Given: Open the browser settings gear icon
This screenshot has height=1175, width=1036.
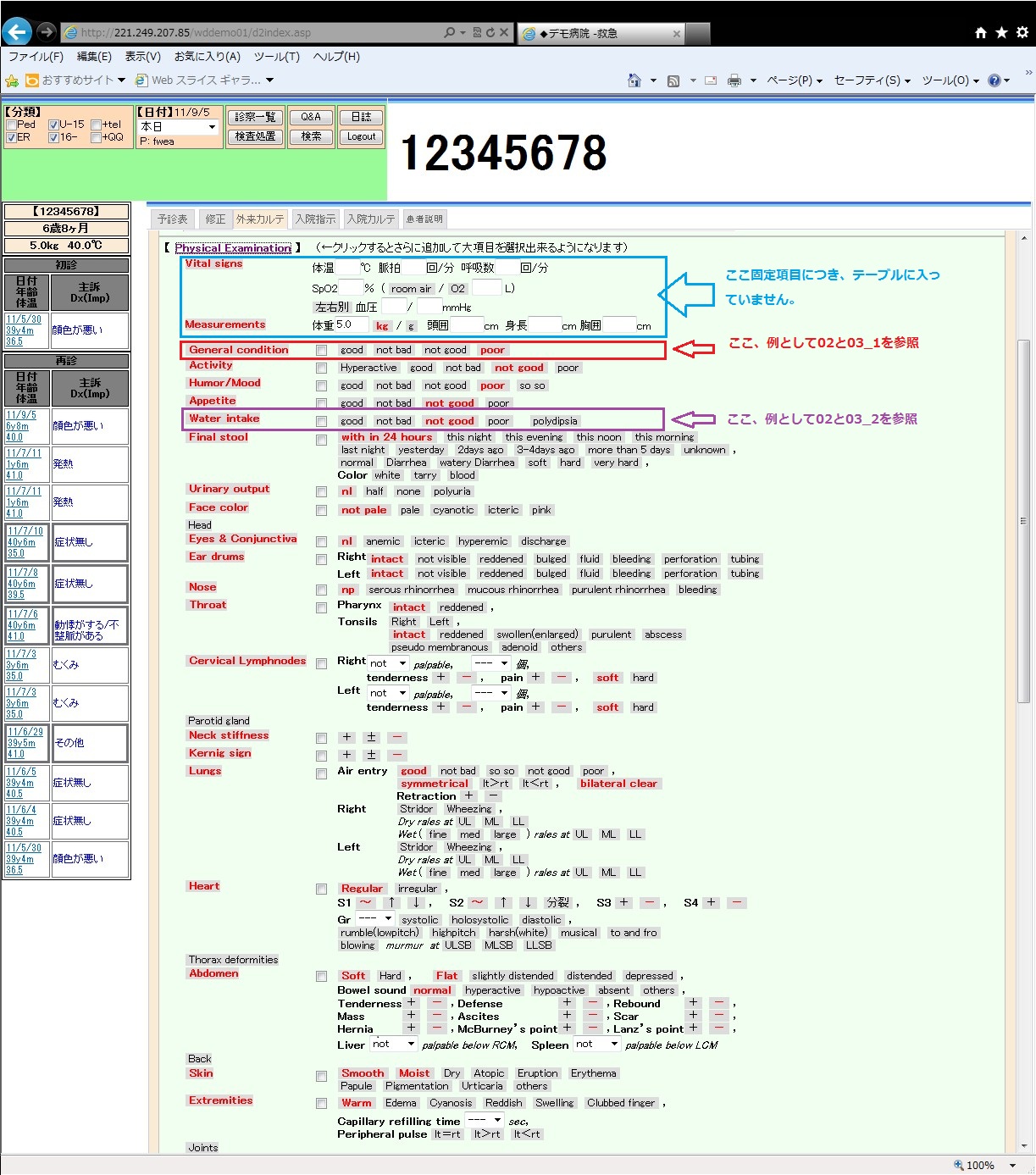Looking at the screenshot, I should pos(1022,32).
